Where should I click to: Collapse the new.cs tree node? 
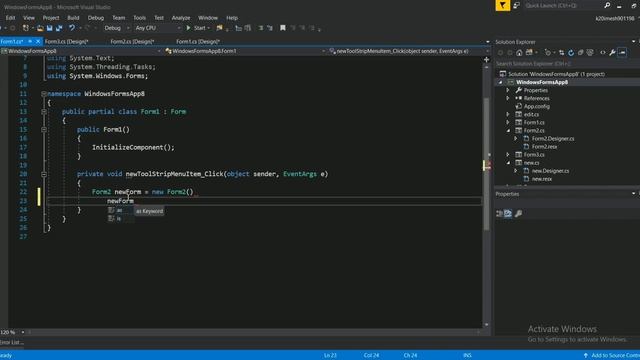(x=508, y=163)
